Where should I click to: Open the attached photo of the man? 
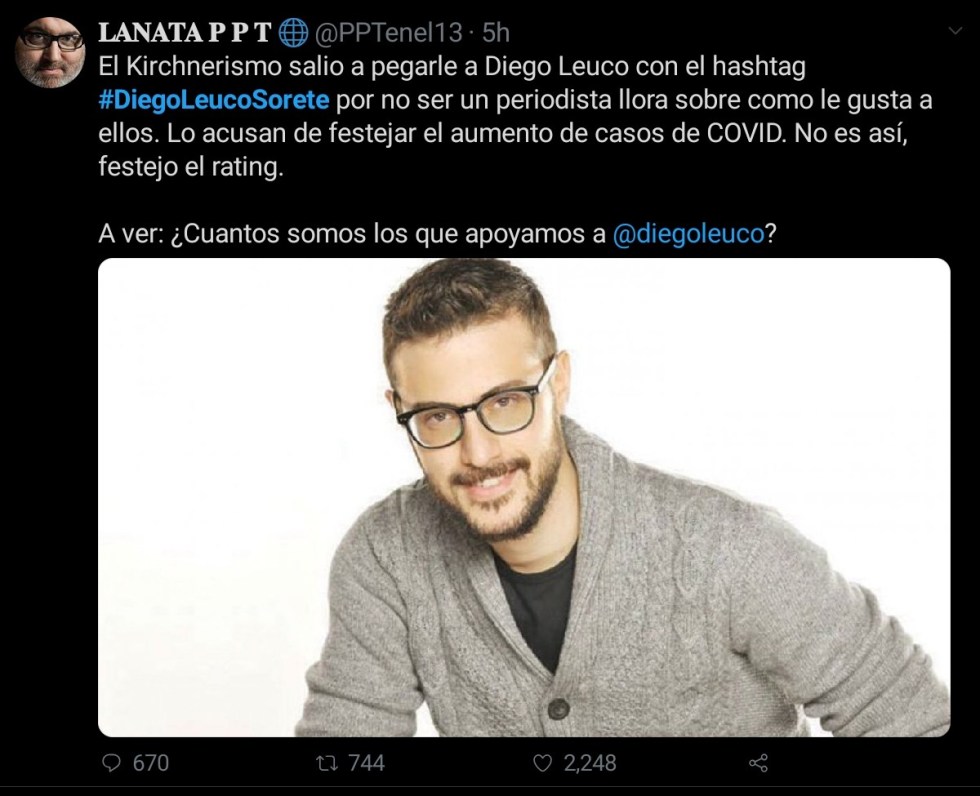coord(524,497)
